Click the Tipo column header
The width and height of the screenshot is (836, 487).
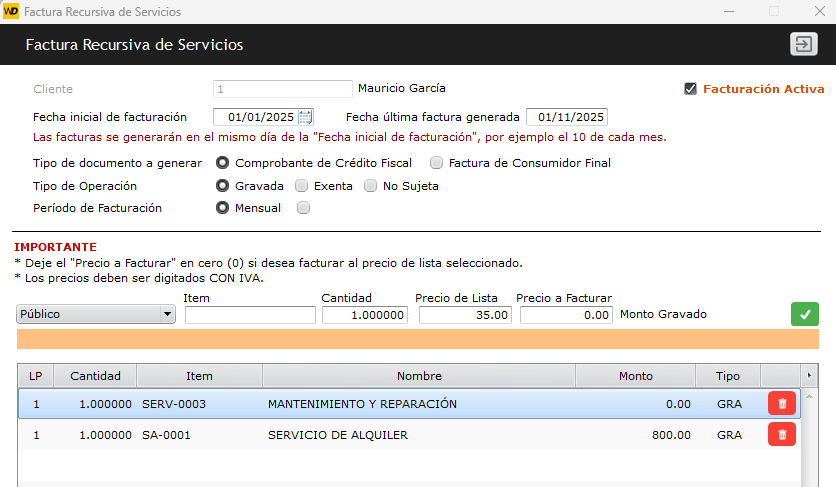(728, 376)
